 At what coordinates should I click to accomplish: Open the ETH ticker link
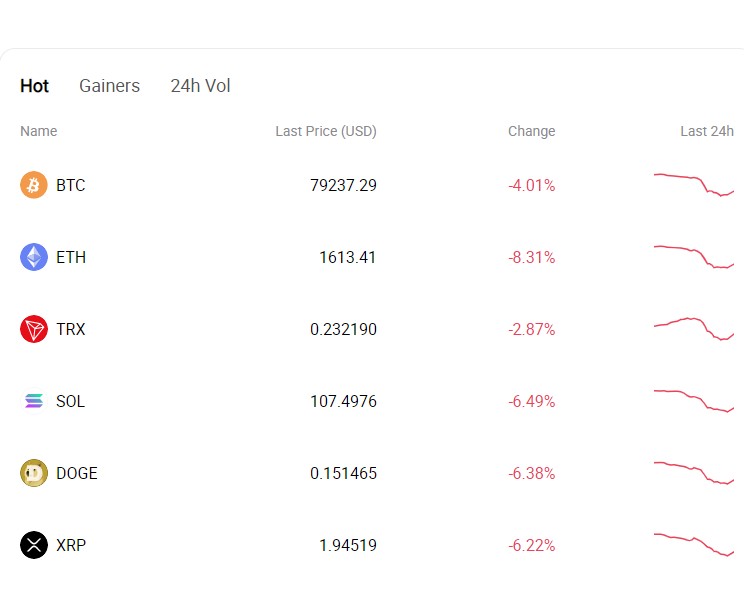tap(71, 257)
